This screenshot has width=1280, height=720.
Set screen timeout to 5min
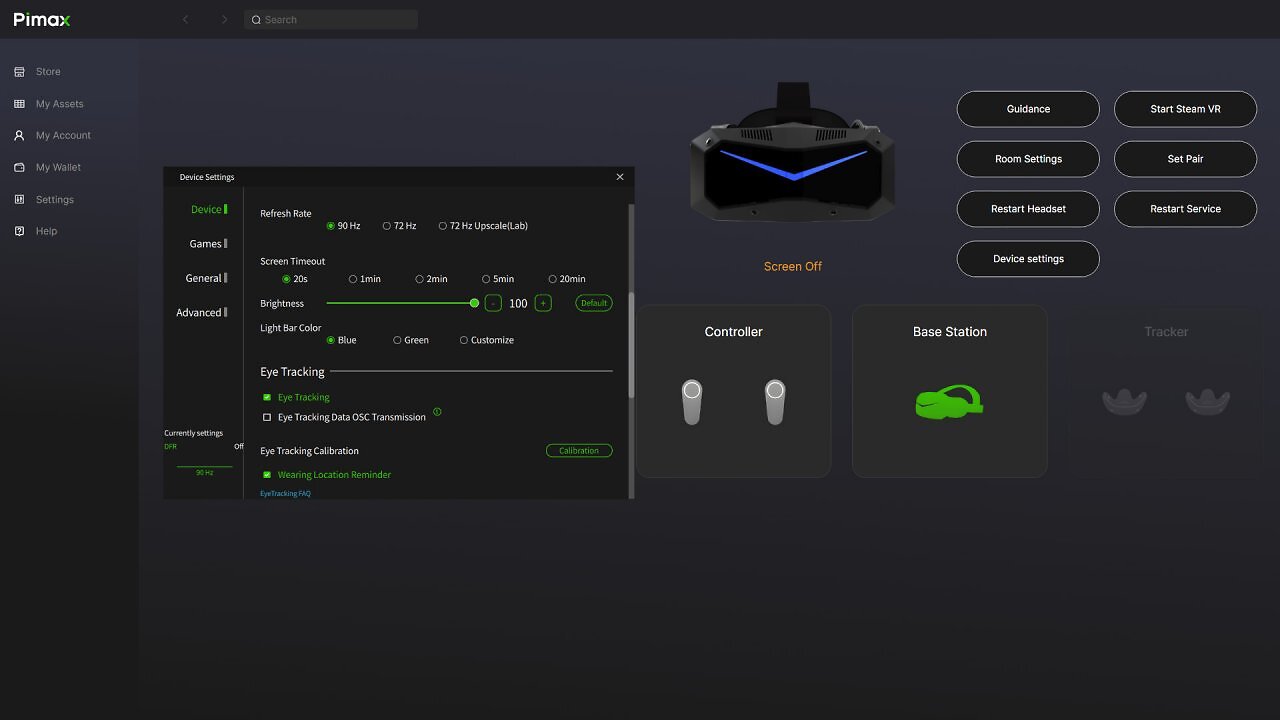click(x=498, y=279)
